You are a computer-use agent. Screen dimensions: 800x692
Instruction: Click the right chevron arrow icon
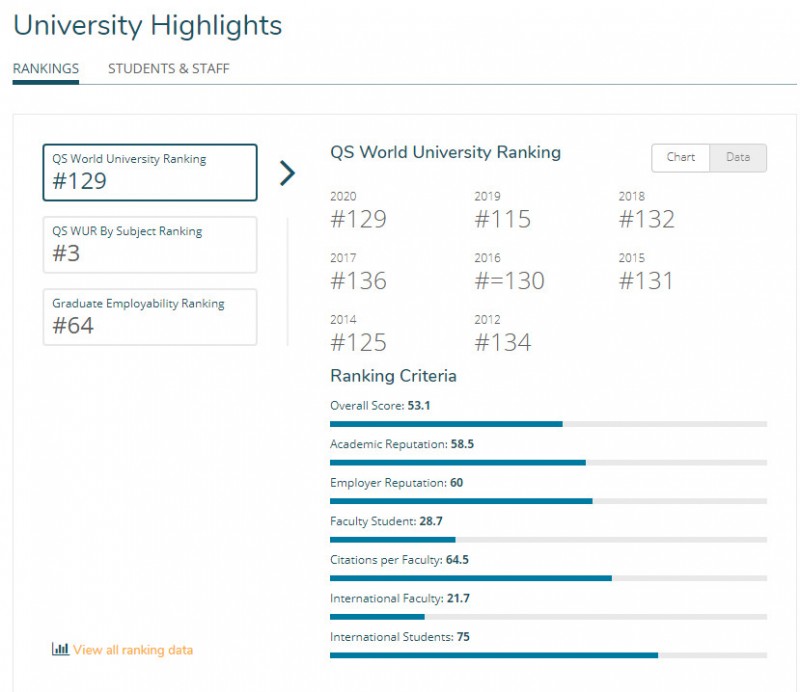coord(288,173)
